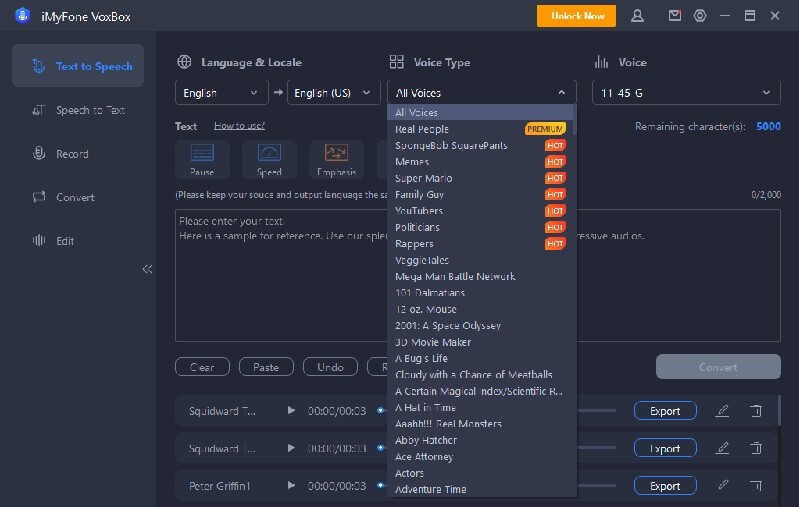Image resolution: width=799 pixels, height=507 pixels.
Task: Click the first Squidward clip progress slider handle
Action: [381, 410]
